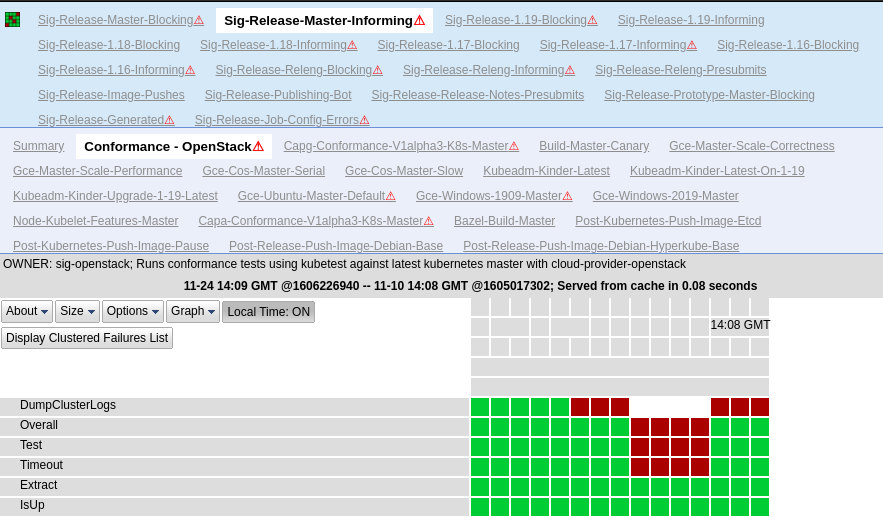Click the 14:08 GMT column header

tap(740, 325)
